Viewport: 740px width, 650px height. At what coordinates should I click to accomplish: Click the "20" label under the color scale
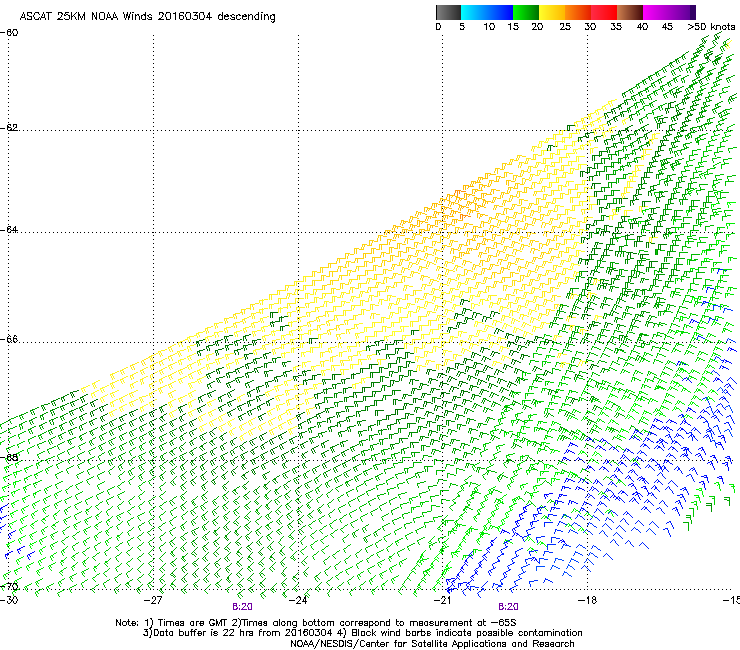coord(537,27)
